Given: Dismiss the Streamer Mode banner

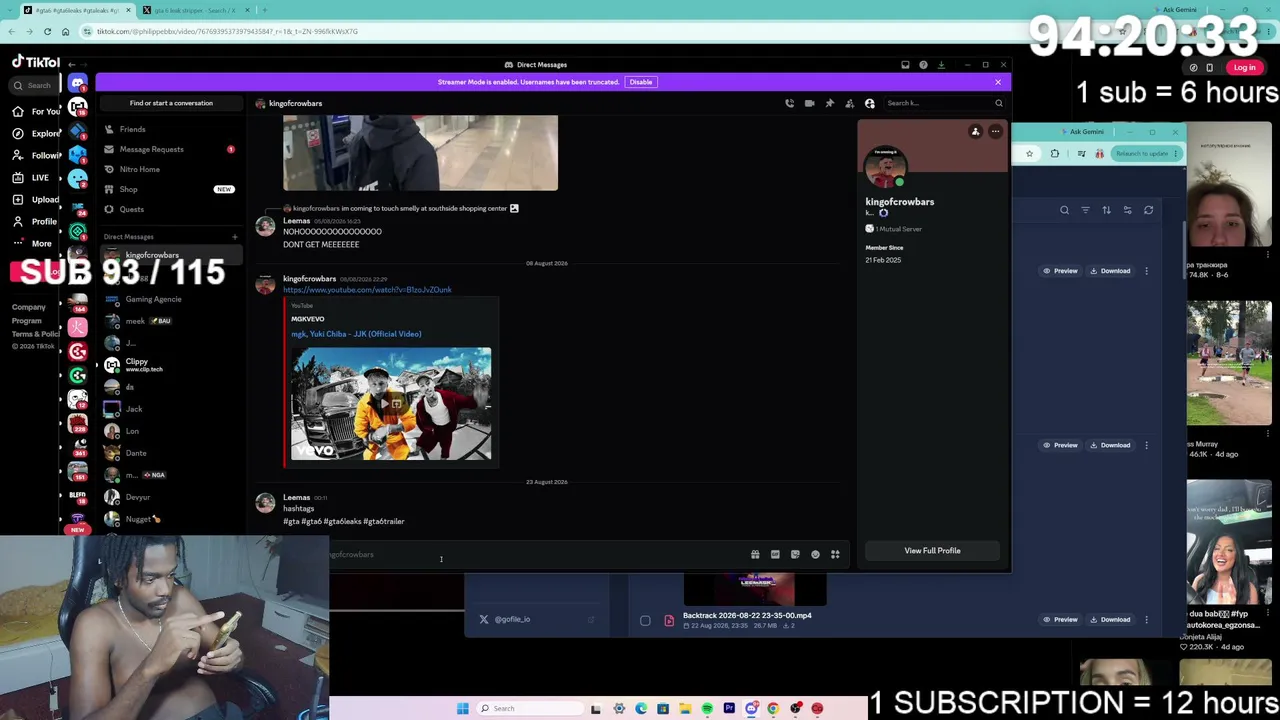Looking at the screenshot, I should point(998,82).
